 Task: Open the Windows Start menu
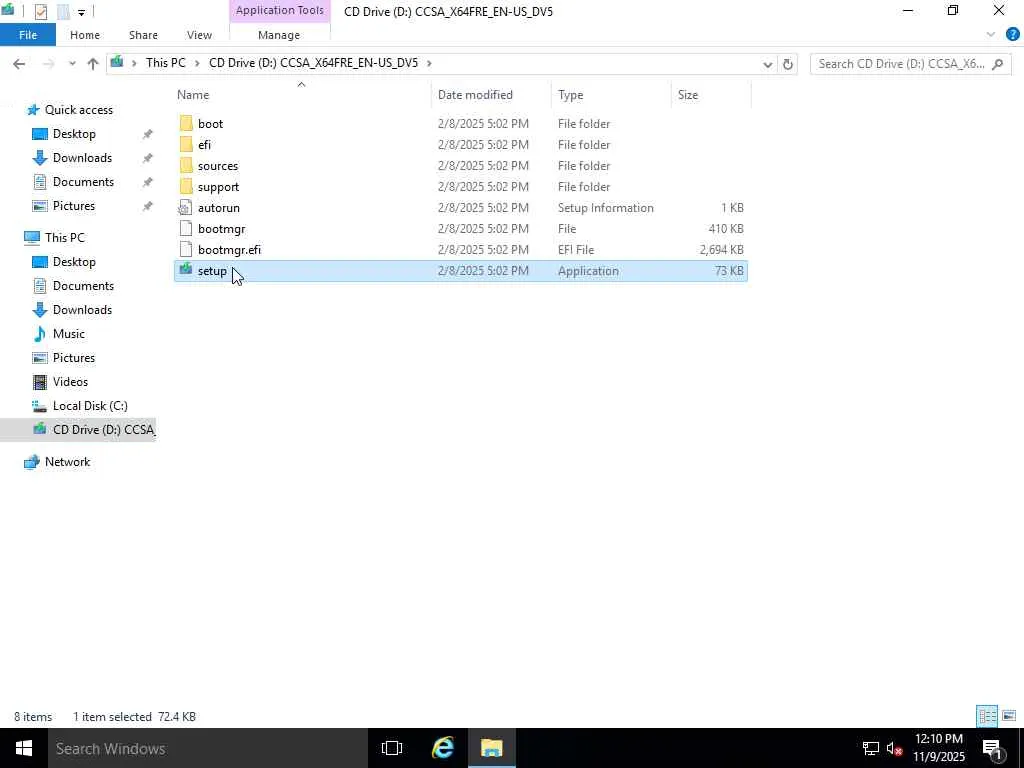click(24, 748)
